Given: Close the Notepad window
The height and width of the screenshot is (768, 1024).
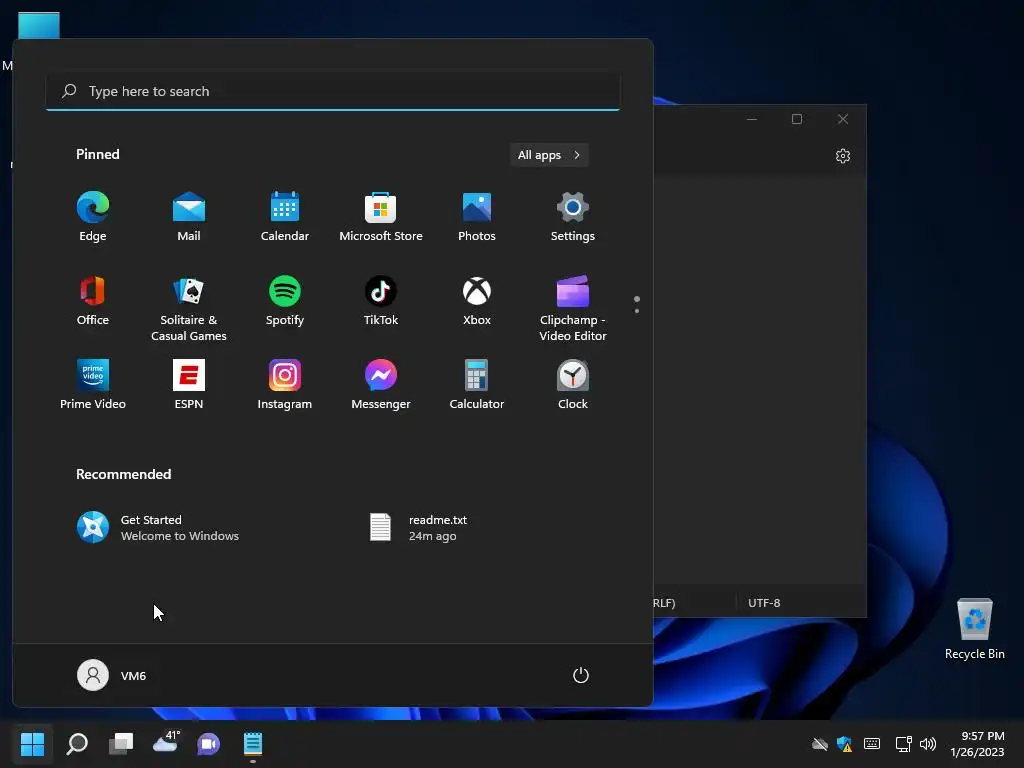Looking at the screenshot, I should (x=843, y=119).
